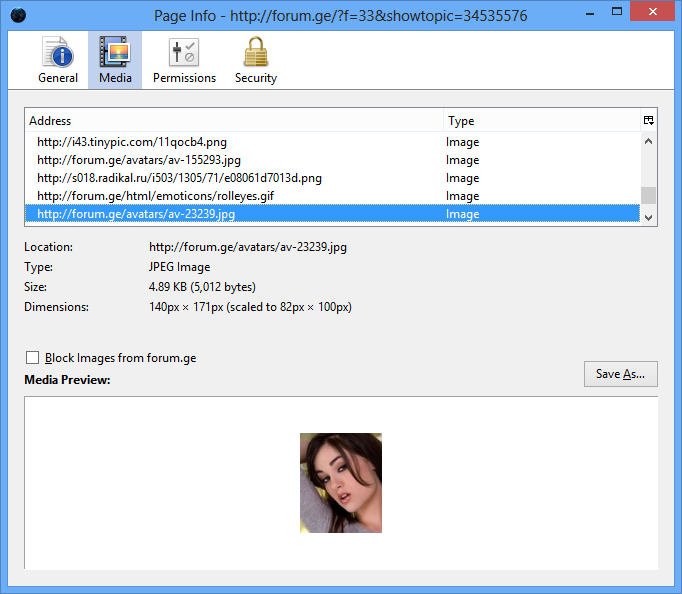
Task: Click the JPEG Image type value
Action: (179, 267)
